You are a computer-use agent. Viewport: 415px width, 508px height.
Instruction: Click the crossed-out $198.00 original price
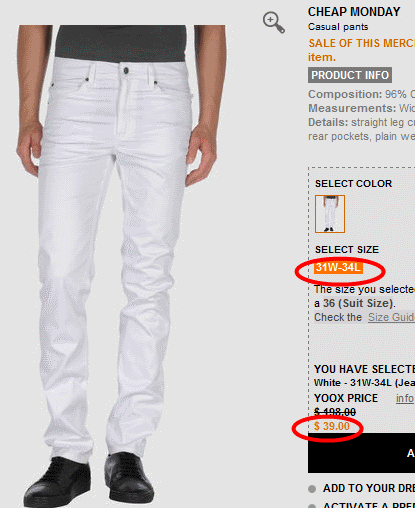pos(335,412)
